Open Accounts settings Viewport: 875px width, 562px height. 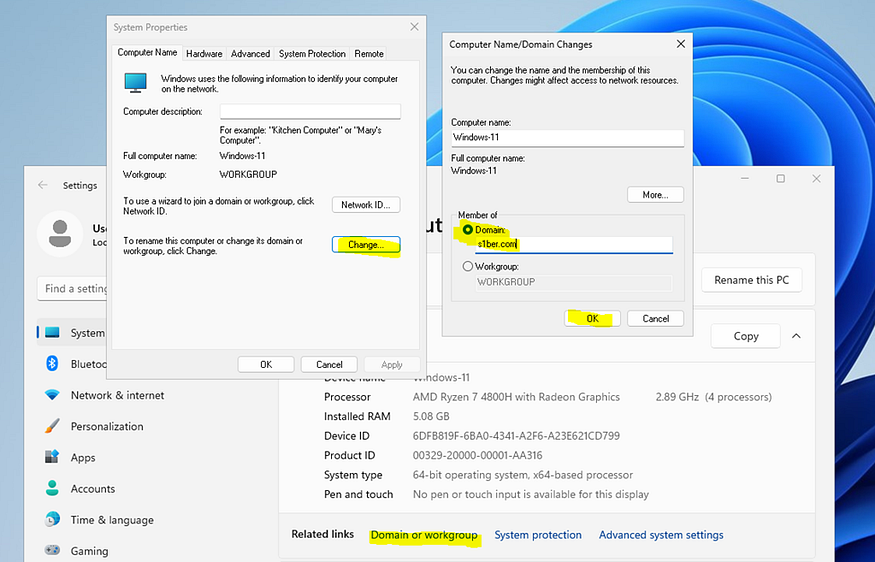tap(93, 489)
